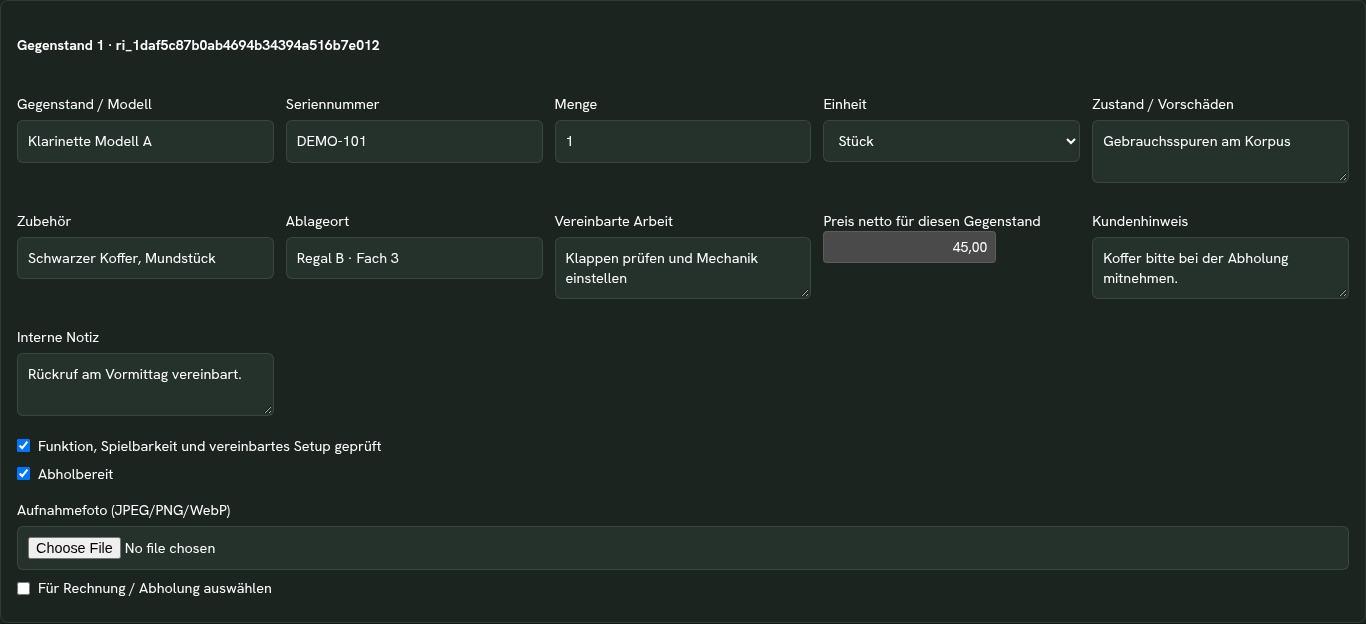
Task: Click the 'Menge' label
Action: (576, 104)
